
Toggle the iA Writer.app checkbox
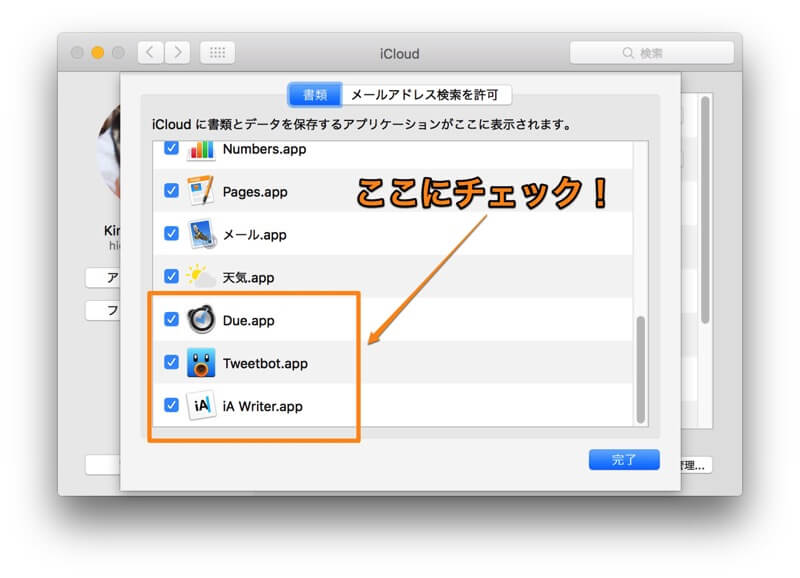point(171,405)
